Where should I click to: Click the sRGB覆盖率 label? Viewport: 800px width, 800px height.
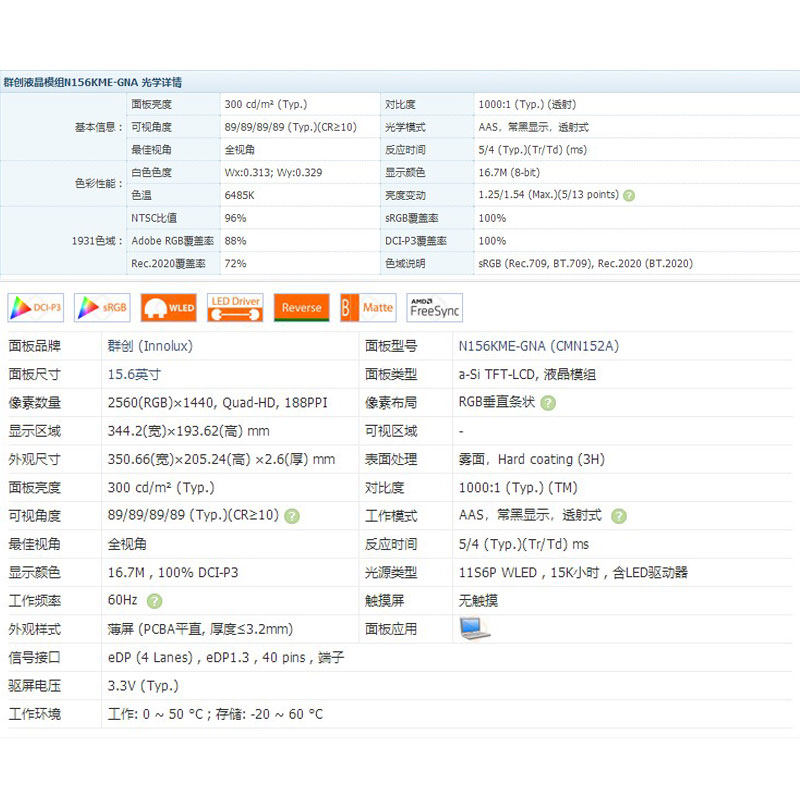pos(411,218)
